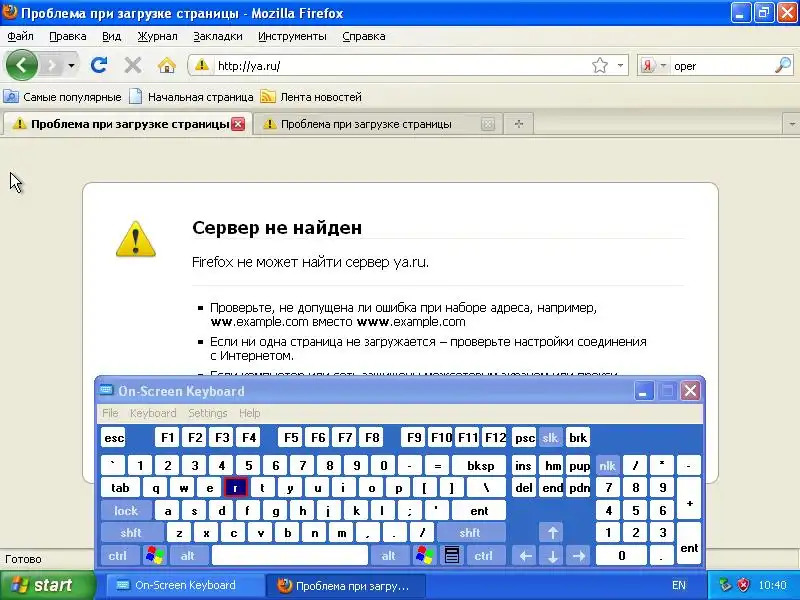The height and width of the screenshot is (600, 800).
Task: Click the left arrow key on keyboard
Action: [526, 555]
